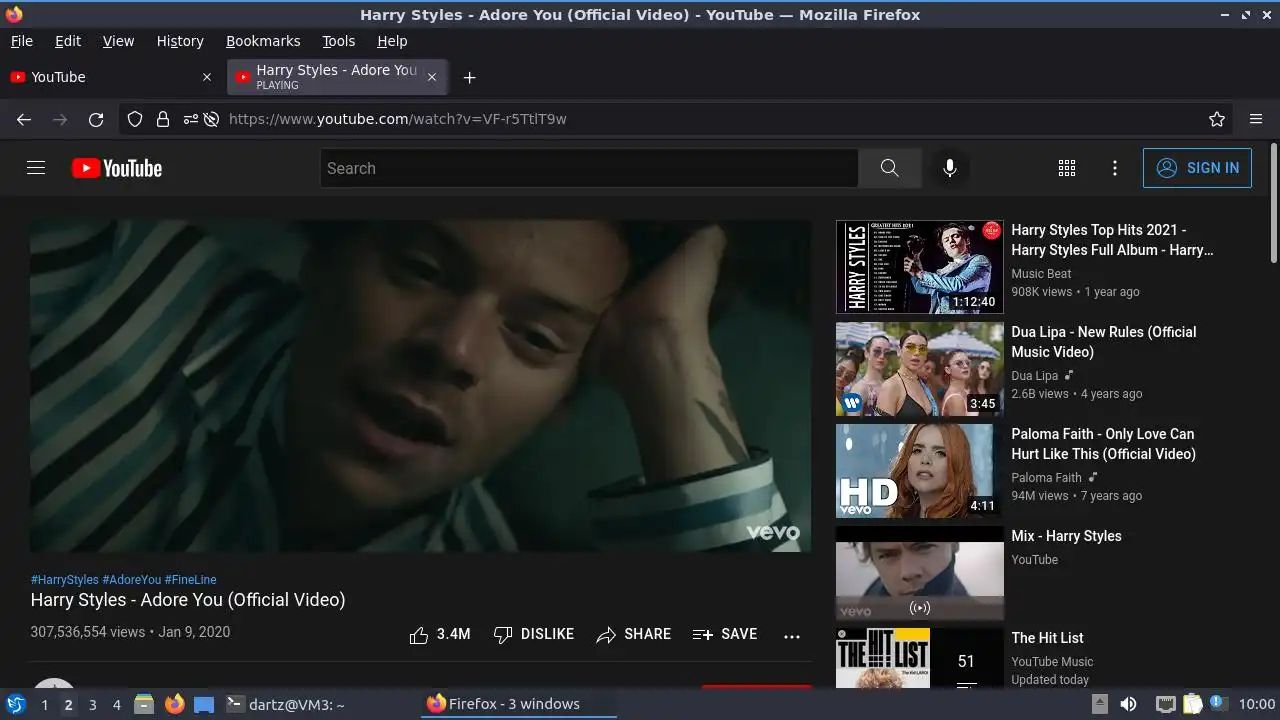This screenshot has width=1280, height=720.
Task: Go back with the browser arrow
Action: coord(24,119)
